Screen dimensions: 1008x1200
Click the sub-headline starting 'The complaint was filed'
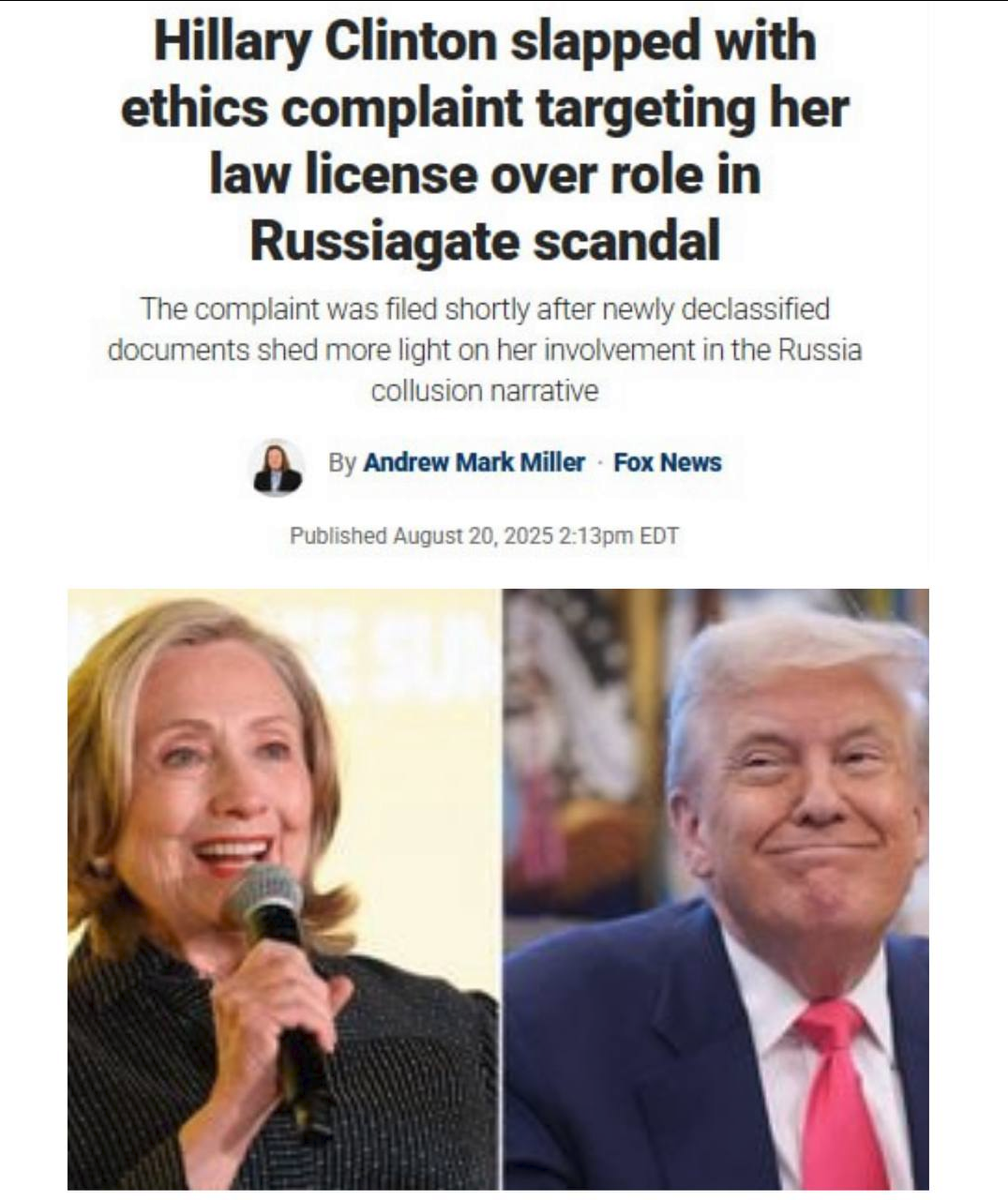pyautogui.click(x=485, y=349)
